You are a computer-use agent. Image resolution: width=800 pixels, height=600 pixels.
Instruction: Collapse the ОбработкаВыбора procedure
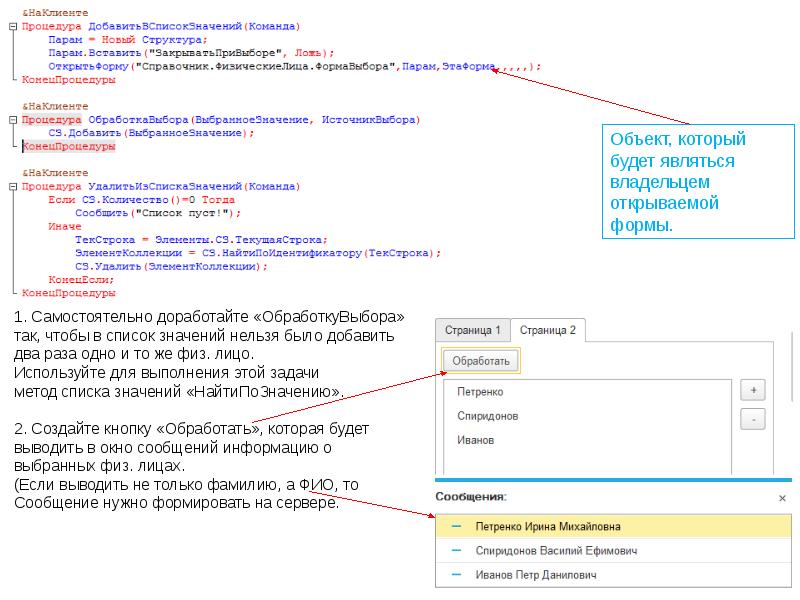tap(13, 119)
